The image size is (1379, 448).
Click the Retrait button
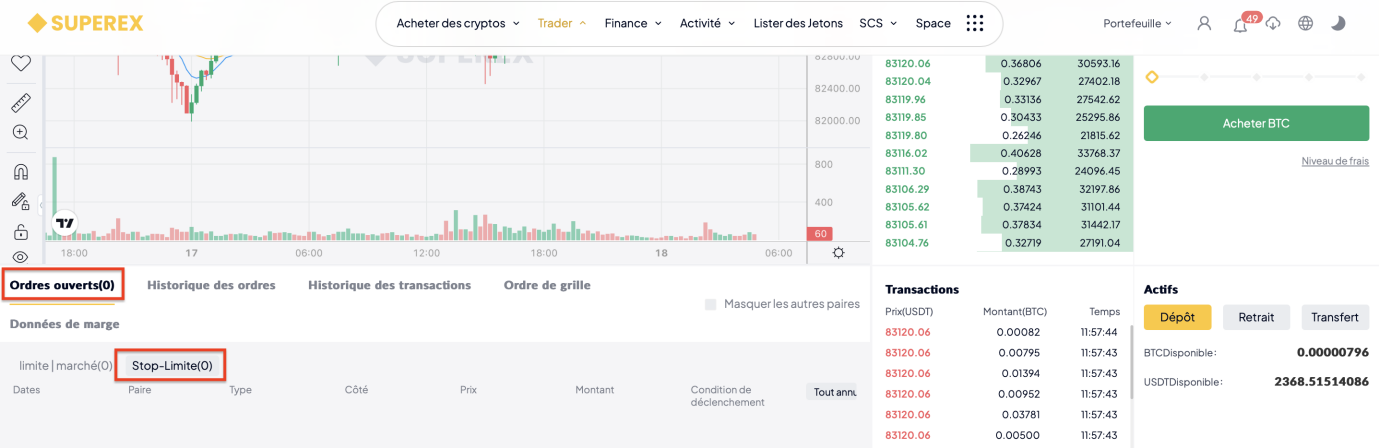click(x=1256, y=317)
